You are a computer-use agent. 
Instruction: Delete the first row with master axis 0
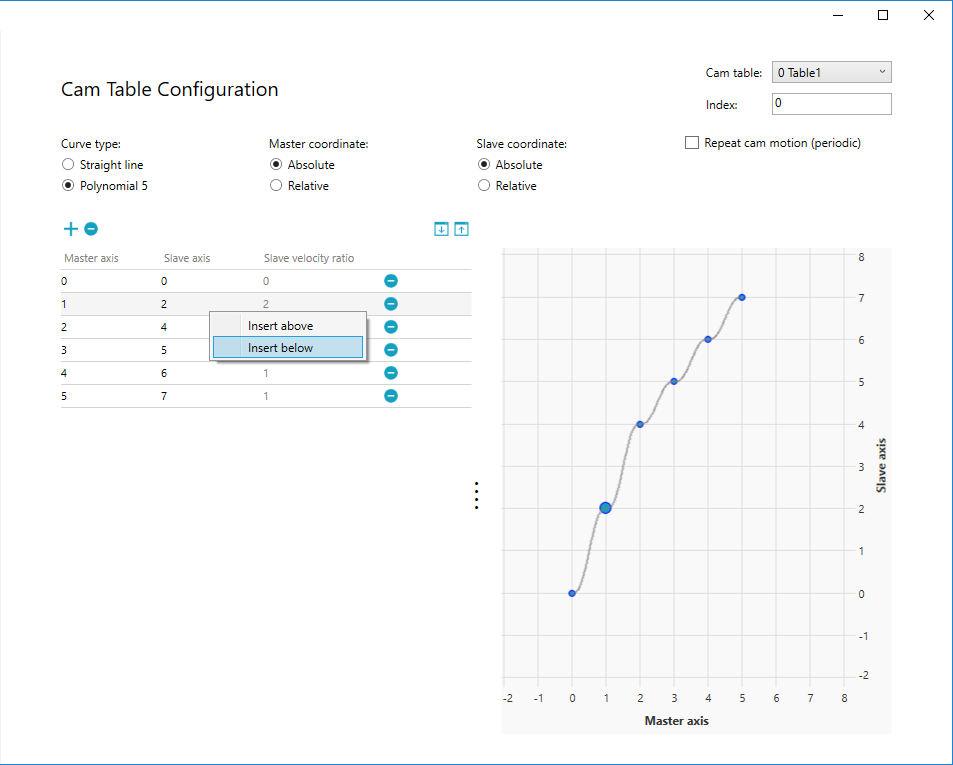click(x=391, y=281)
